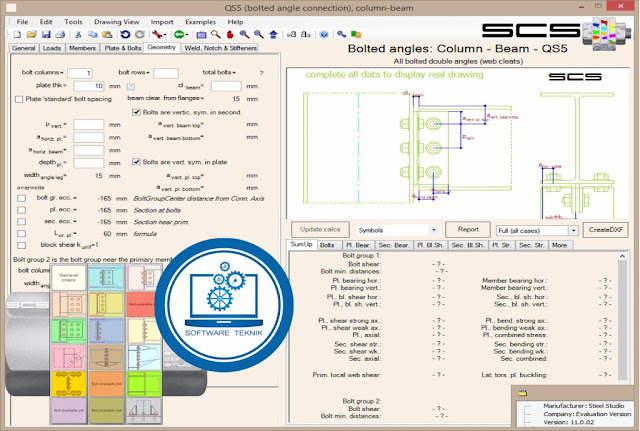Open the More results tab

coord(559,245)
